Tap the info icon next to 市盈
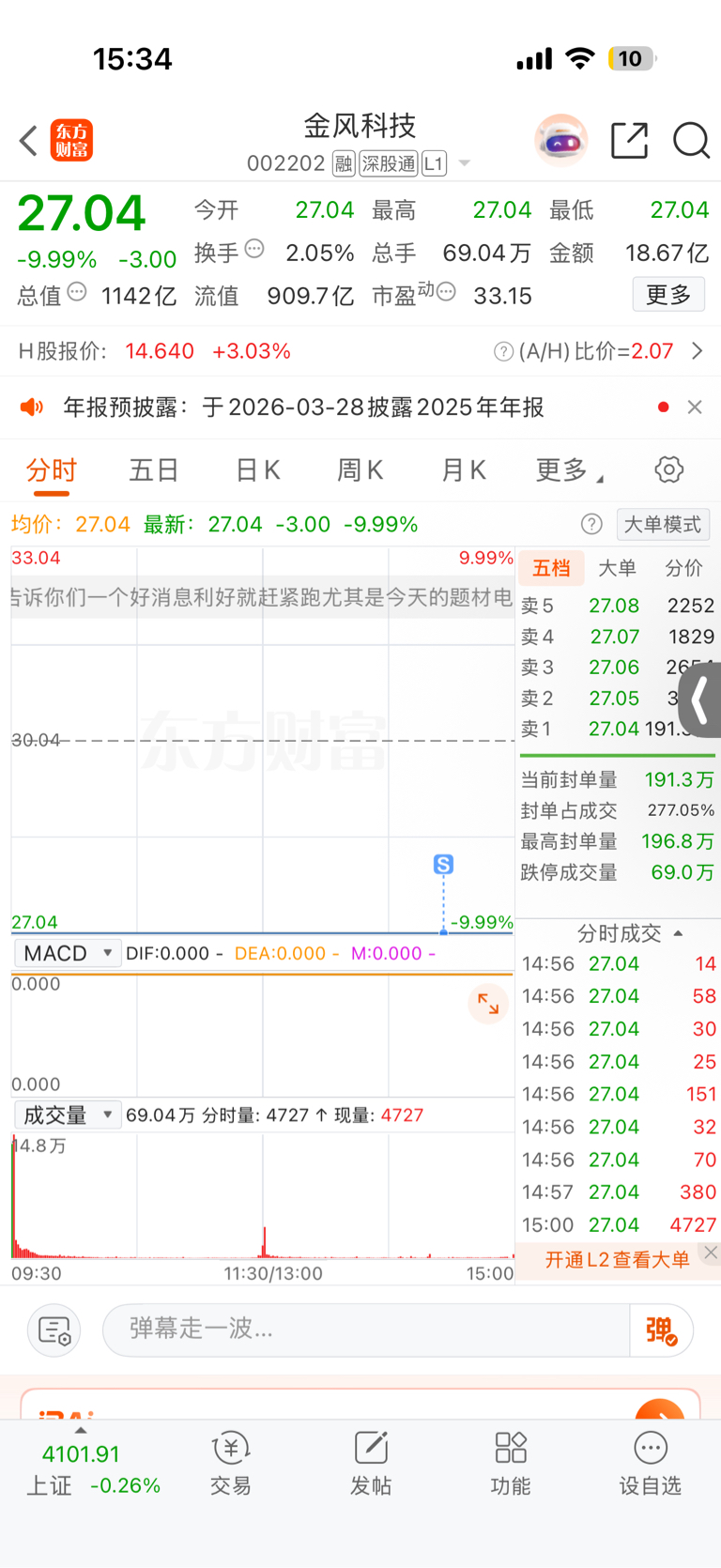The height and width of the screenshot is (1568, 721). pos(447,292)
